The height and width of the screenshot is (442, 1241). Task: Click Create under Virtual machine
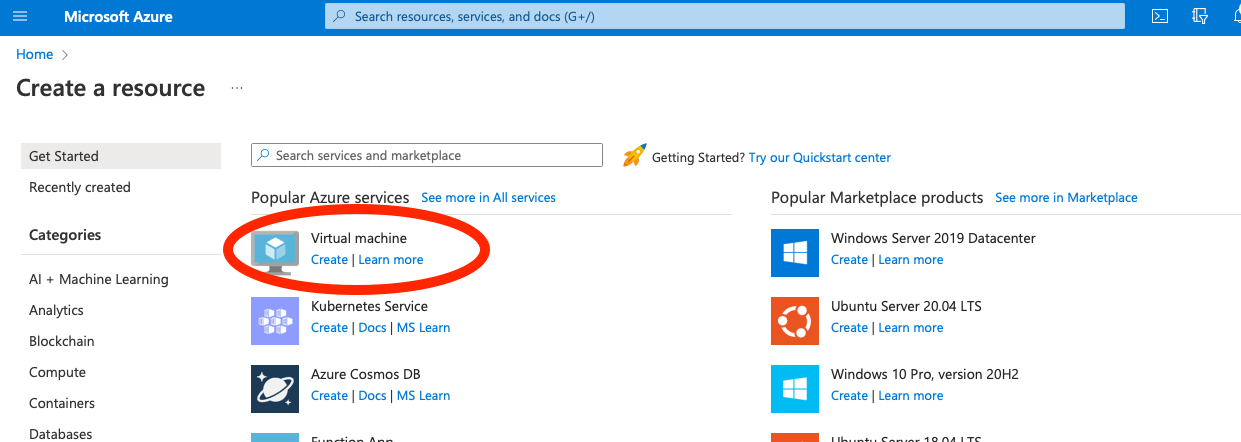[329, 259]
